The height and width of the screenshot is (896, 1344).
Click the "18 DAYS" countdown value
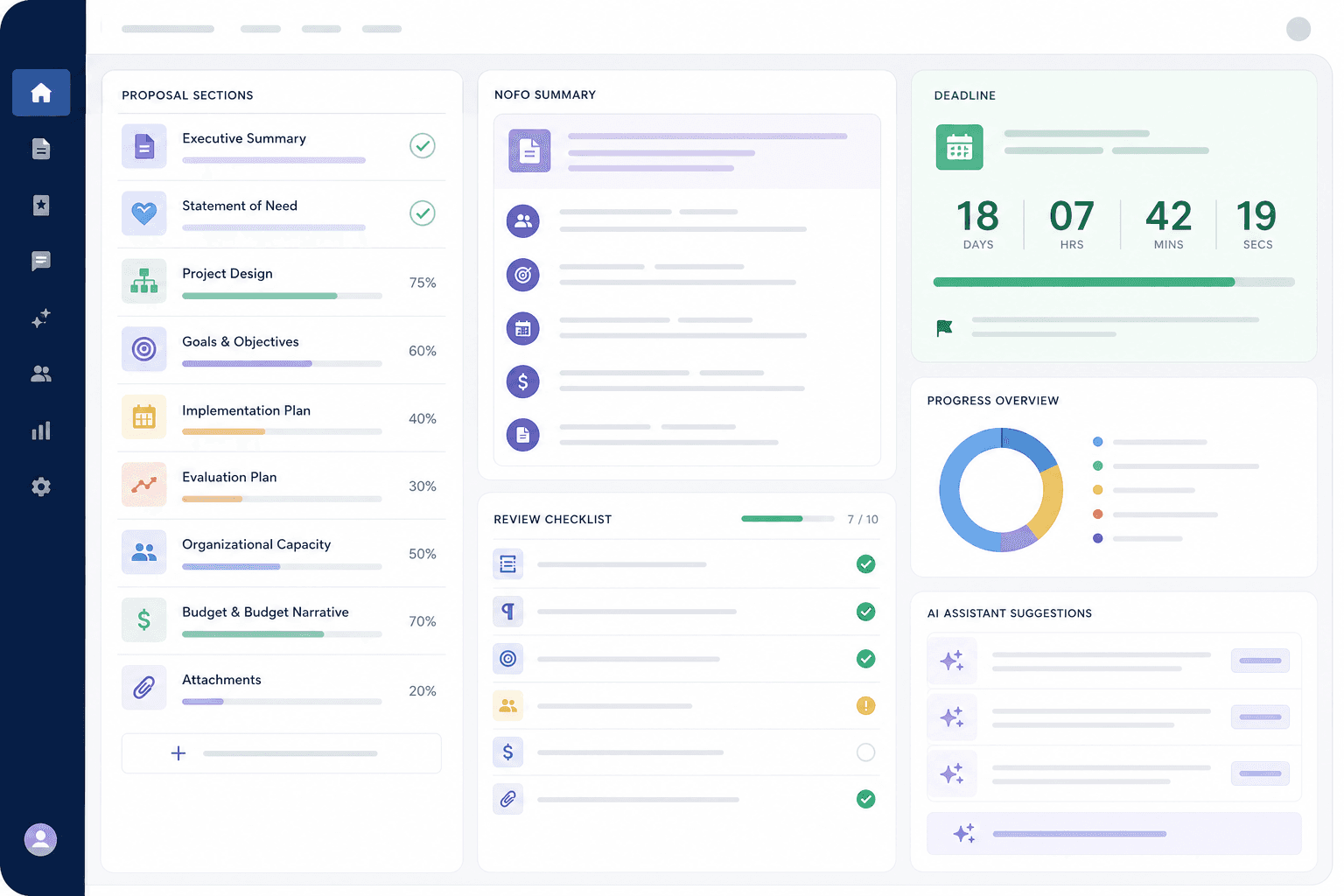[978, 224]
